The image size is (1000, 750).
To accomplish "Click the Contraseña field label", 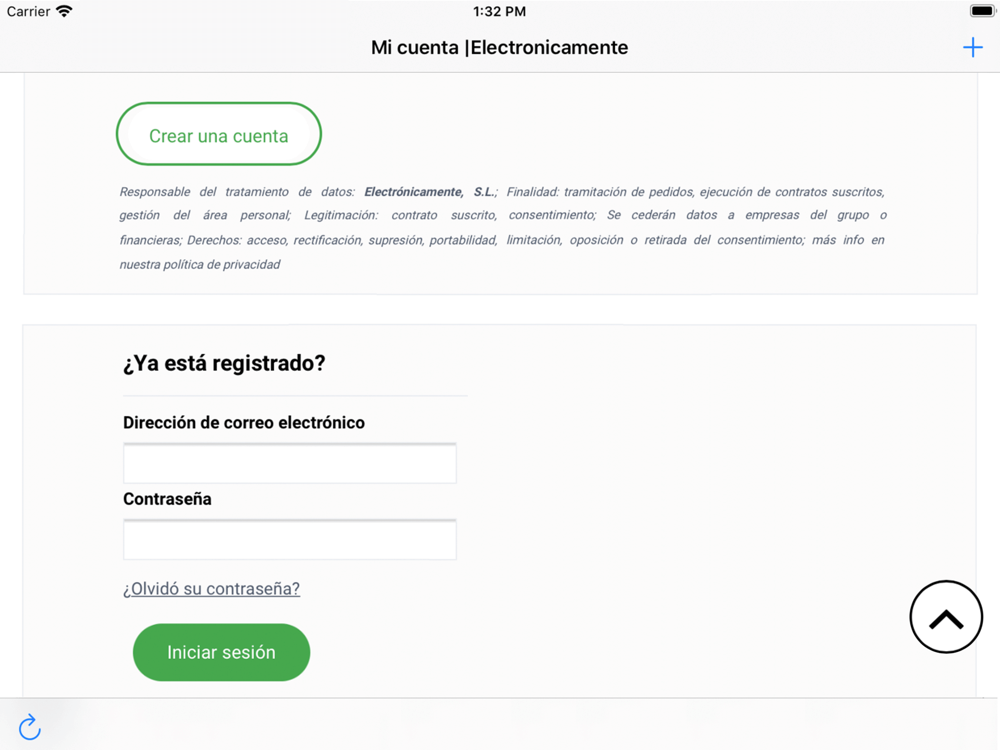I will [x=167, y=499].
